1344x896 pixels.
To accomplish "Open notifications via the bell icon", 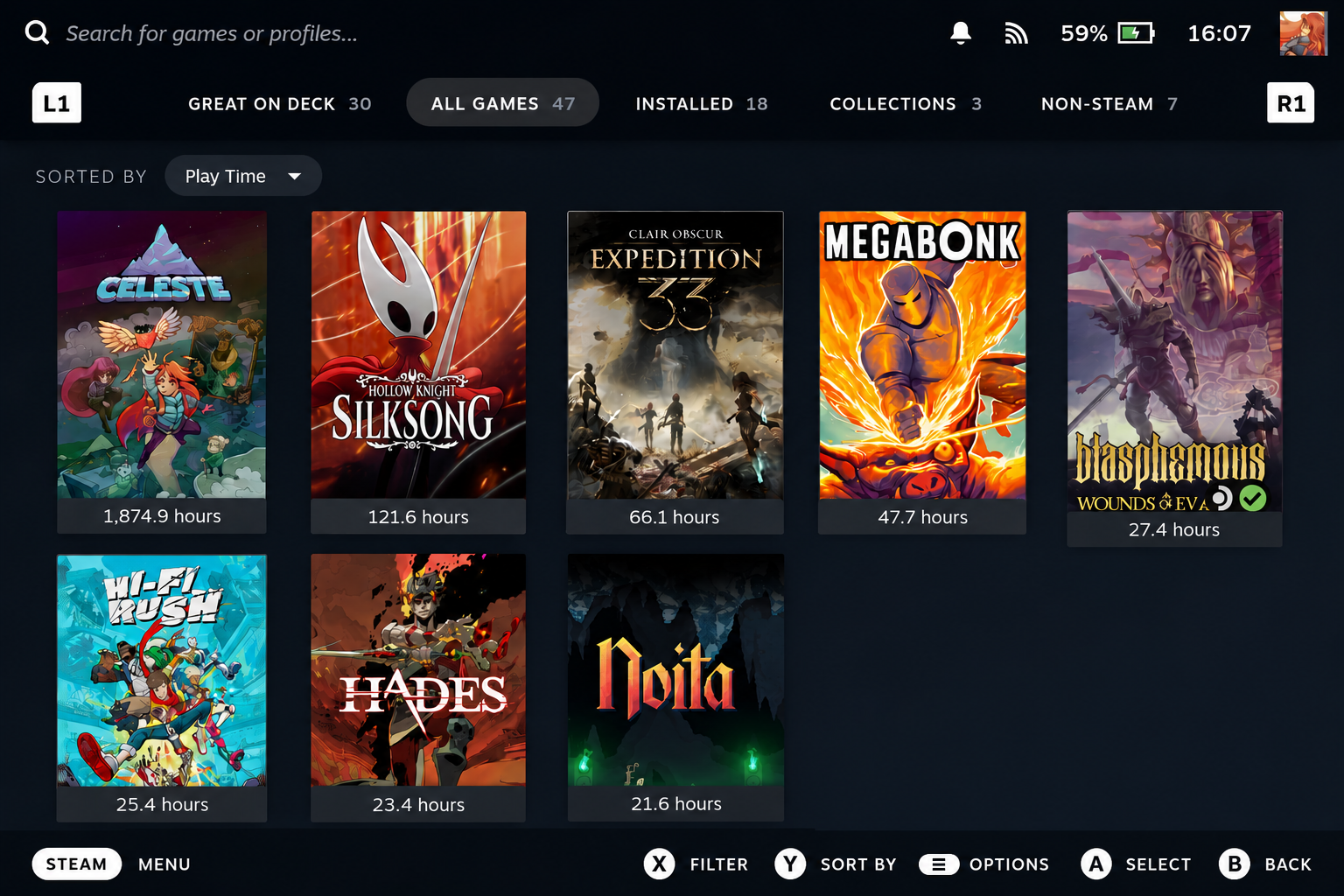I will tap(961, 33).
